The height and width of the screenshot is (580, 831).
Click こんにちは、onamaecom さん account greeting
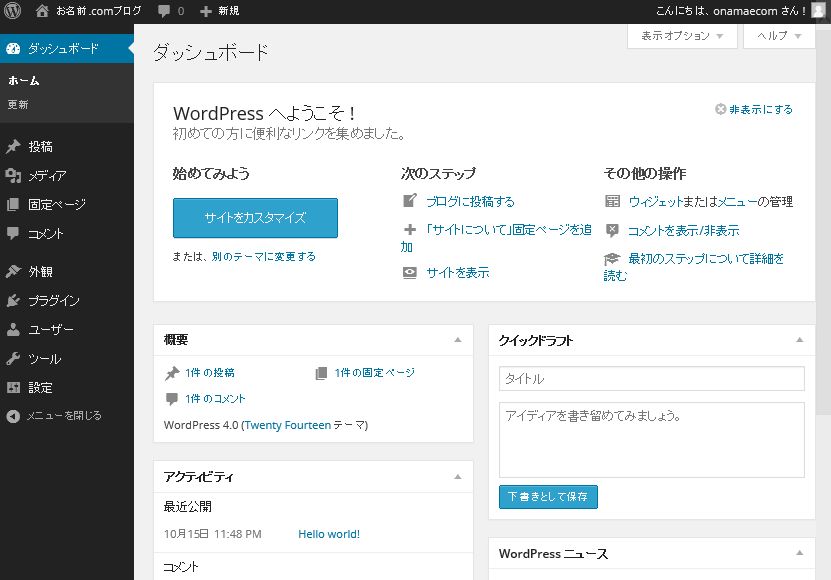tap(731, 11)
